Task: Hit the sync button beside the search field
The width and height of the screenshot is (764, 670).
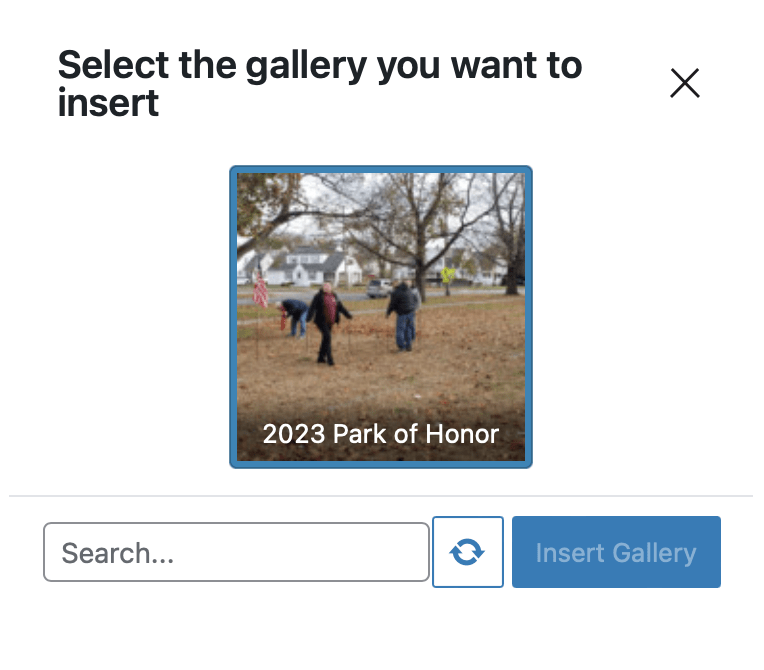Action: pyautogui.click(x=467, y=552)
